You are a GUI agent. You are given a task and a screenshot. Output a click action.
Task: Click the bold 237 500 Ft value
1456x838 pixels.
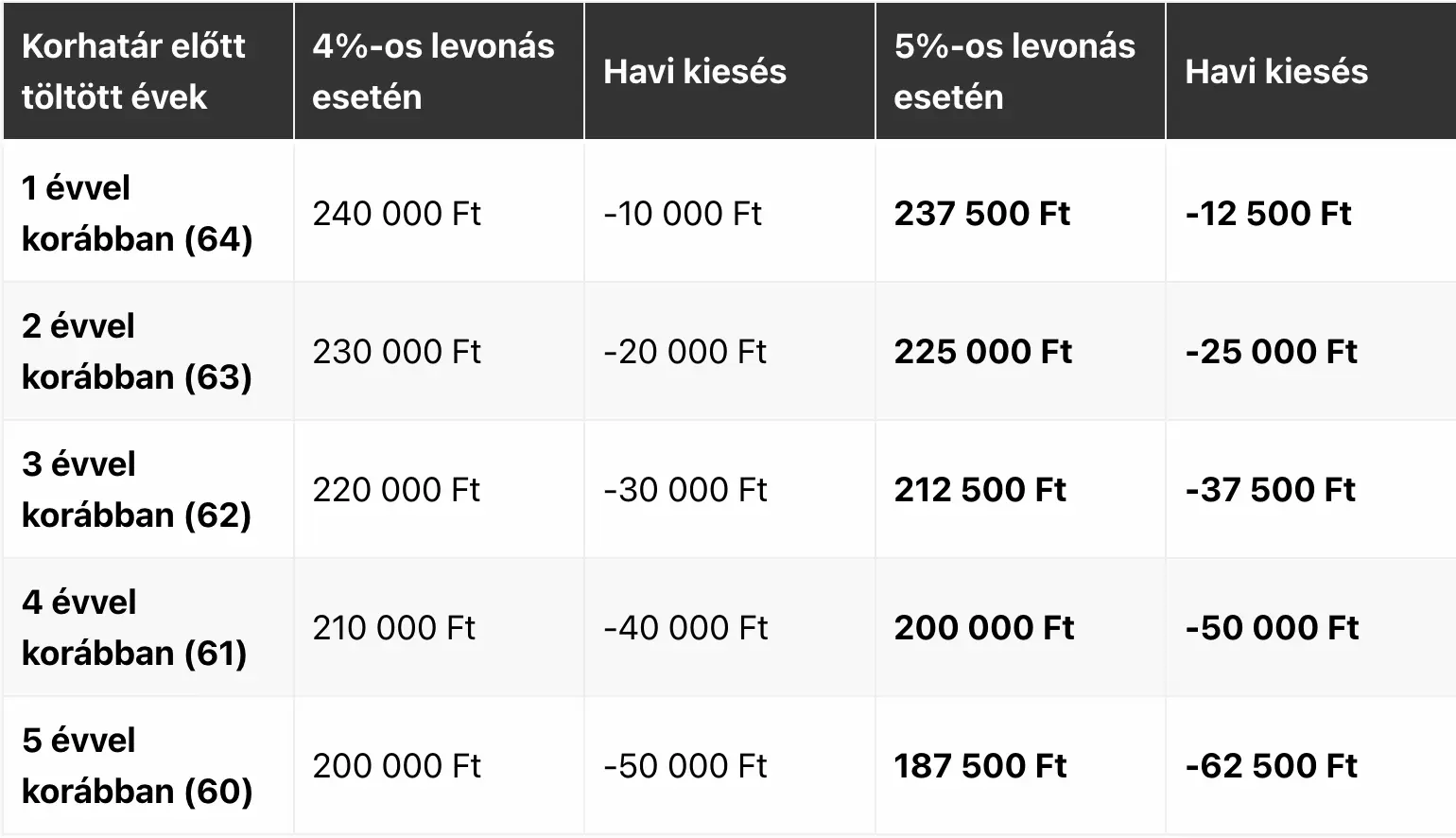point(982,214)
